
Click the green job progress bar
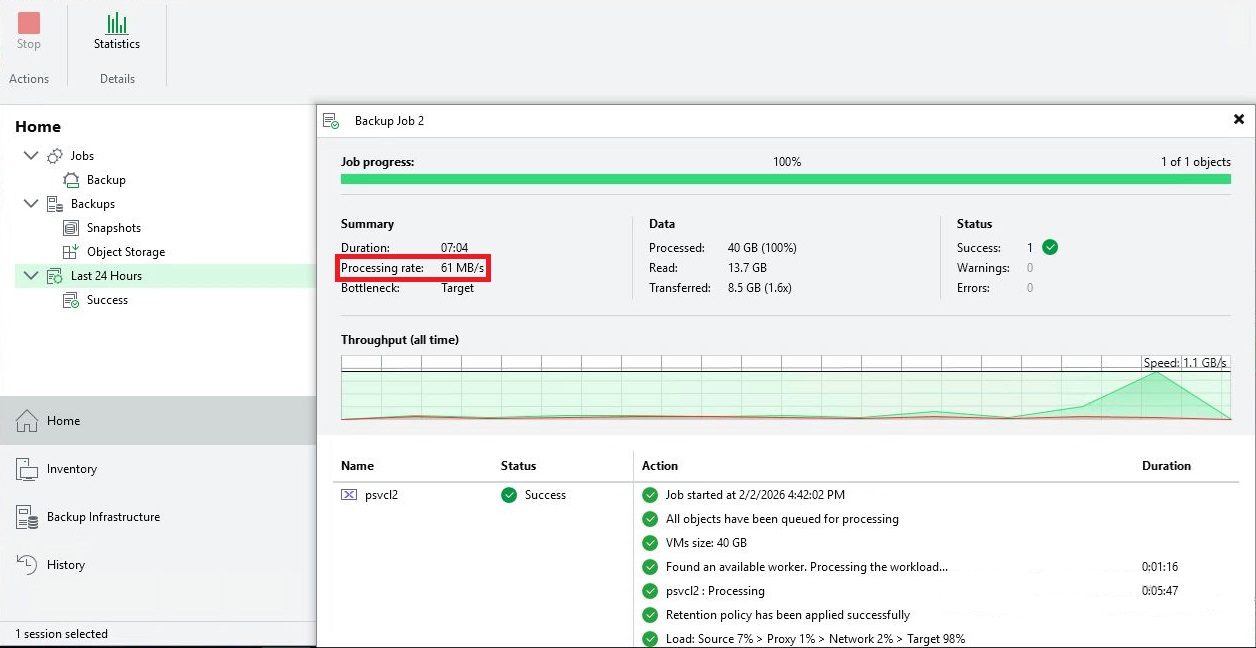tap(785, 179)
